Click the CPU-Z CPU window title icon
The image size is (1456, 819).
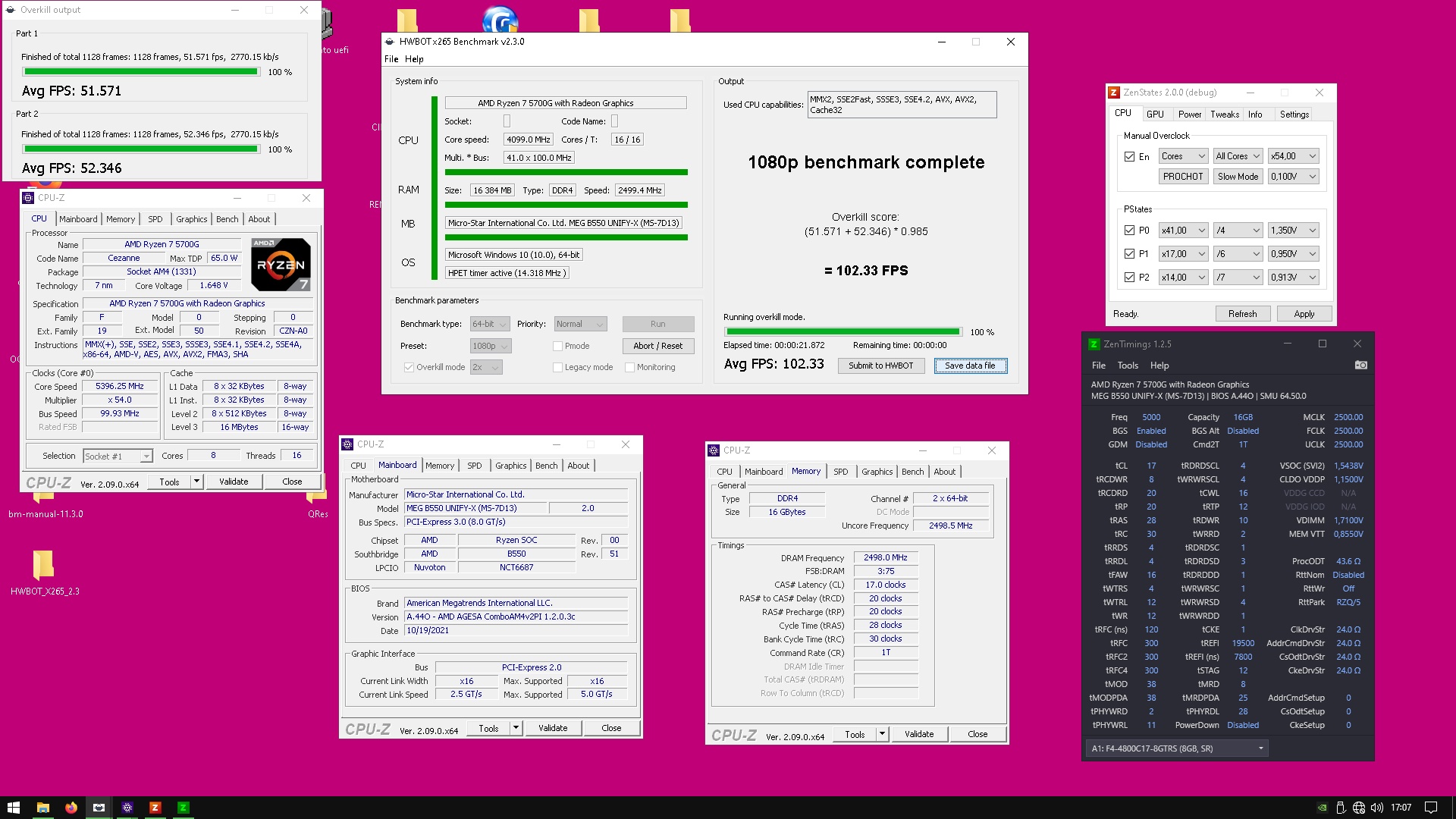pyautogui.click(x=28, y=197)
